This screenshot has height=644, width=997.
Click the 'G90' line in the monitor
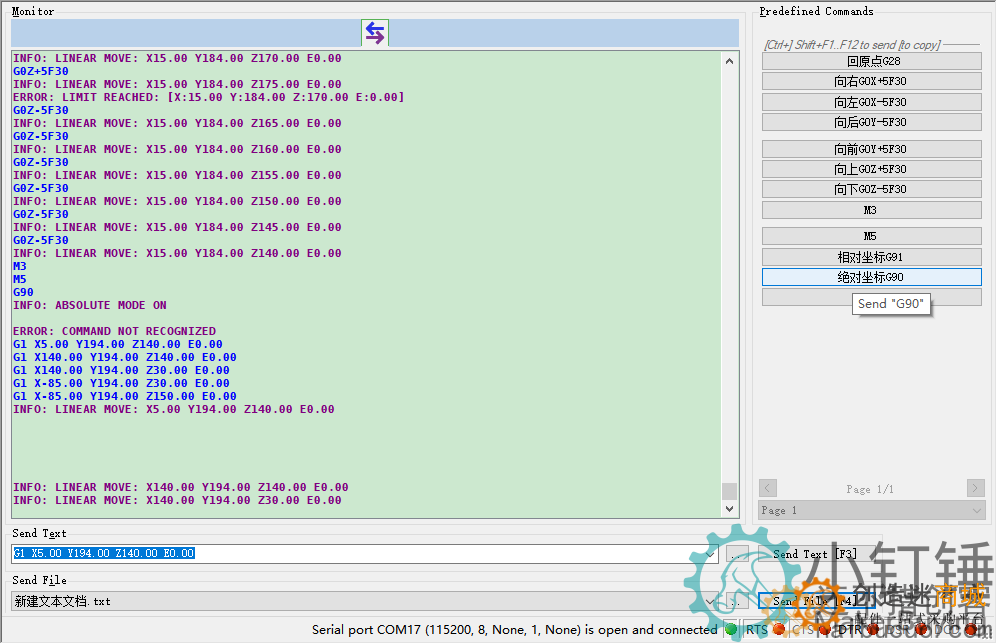tap(23, 292)
